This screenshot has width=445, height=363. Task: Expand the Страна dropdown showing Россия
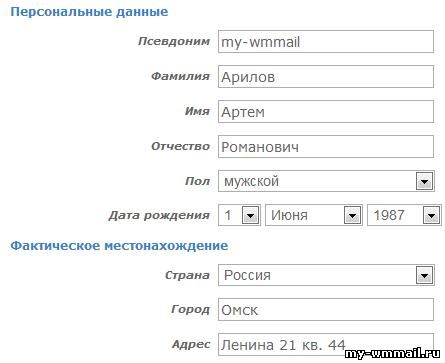326,275
